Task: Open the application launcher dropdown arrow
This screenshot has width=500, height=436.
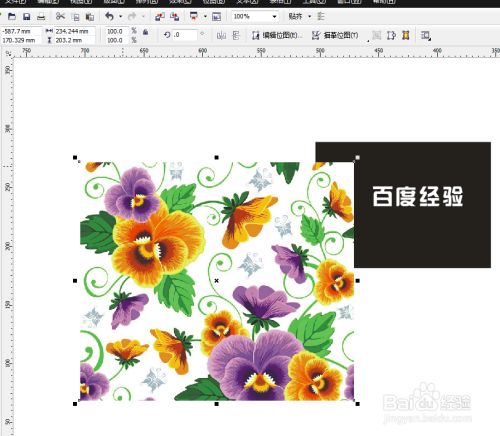Action: pyautogui.click(x=205, y=16)
